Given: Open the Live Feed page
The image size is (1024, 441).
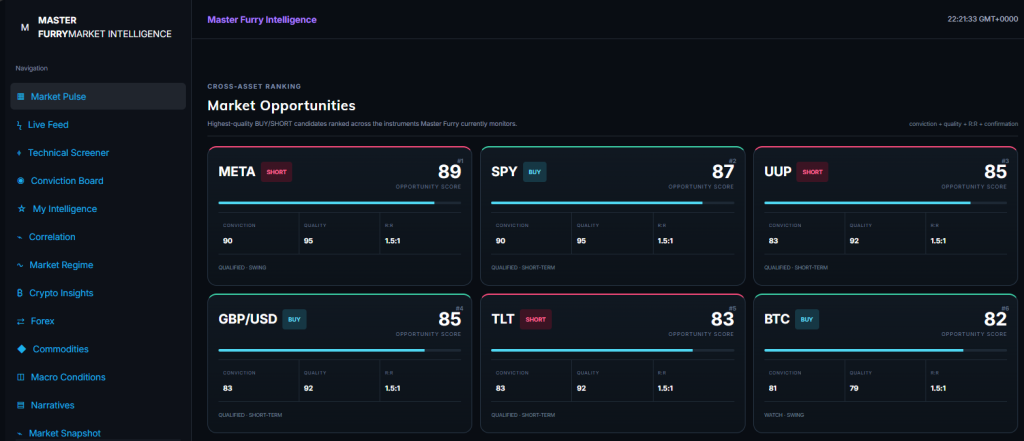Looking at the screenshot, I should point(98,125).
